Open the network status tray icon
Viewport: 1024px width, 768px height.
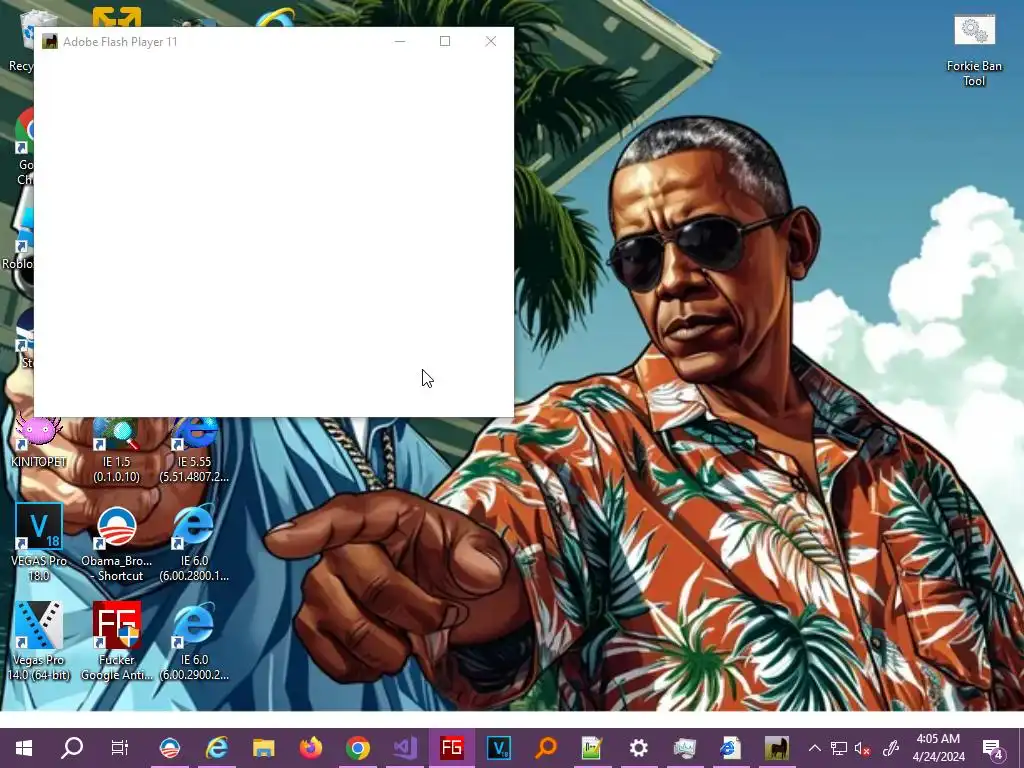(x=839, y=748)
